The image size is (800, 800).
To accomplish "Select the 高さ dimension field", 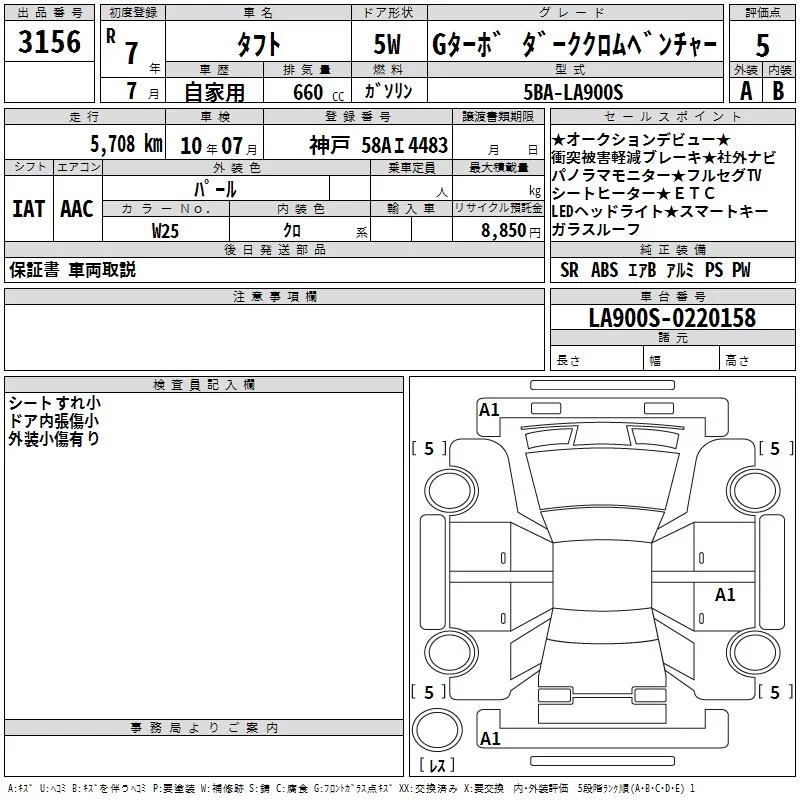I will coord(758,358).
